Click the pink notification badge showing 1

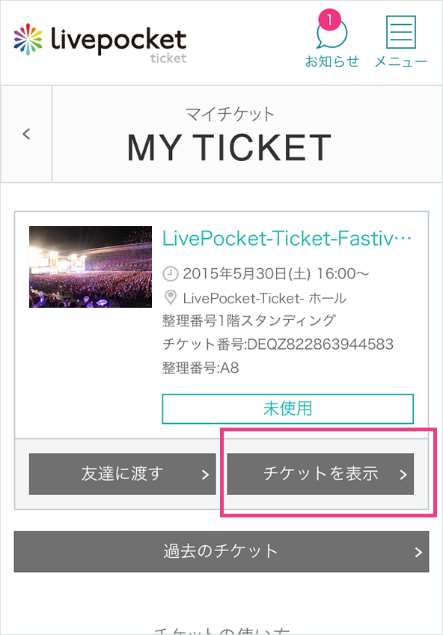[330, 19]
